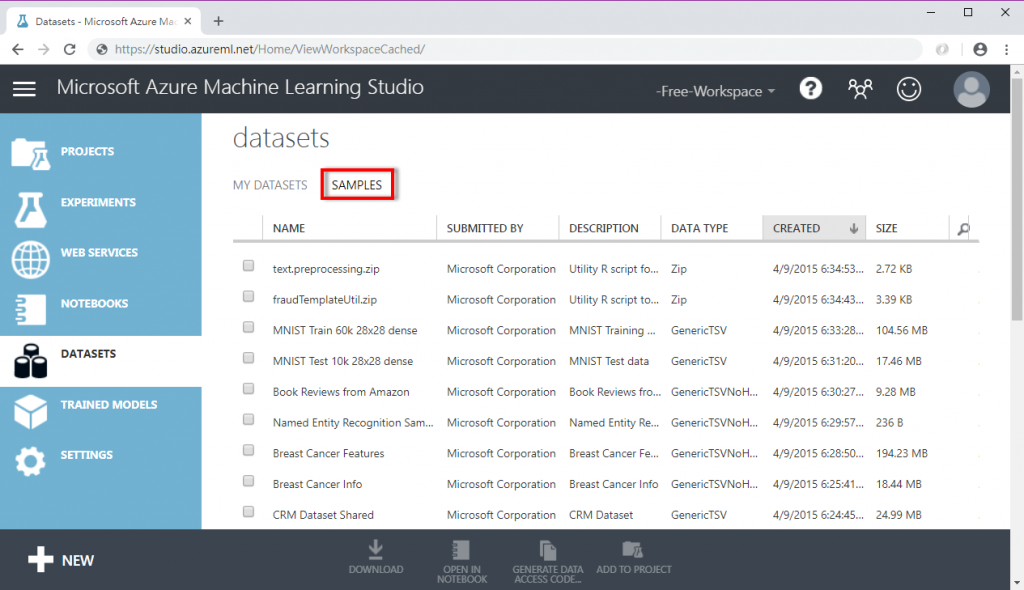The width and height of the screenshot is (1024, 590).
Task: Select text.preprocessing.zip dataset name
Action: 326,269
